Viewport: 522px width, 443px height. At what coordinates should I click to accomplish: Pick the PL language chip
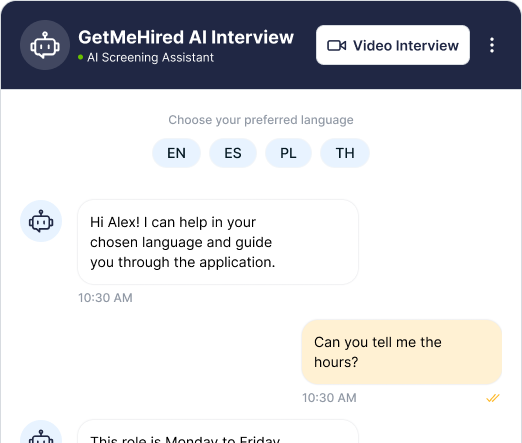pyautogui.click(x=288, y=153)
